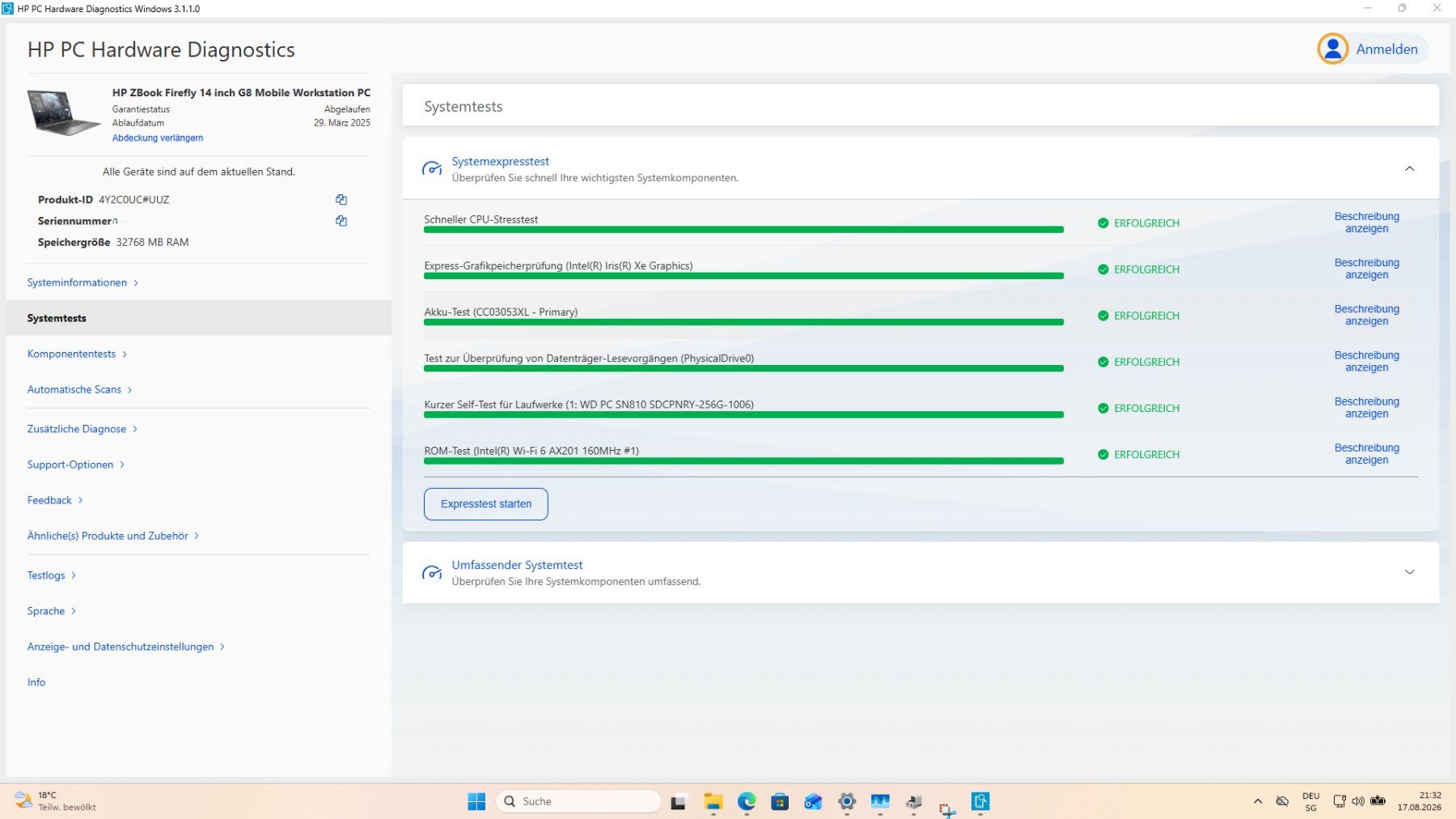Click the volume speaker tray icon
The width and height of the screenshot is (1456, 819).
[1357, 801]
